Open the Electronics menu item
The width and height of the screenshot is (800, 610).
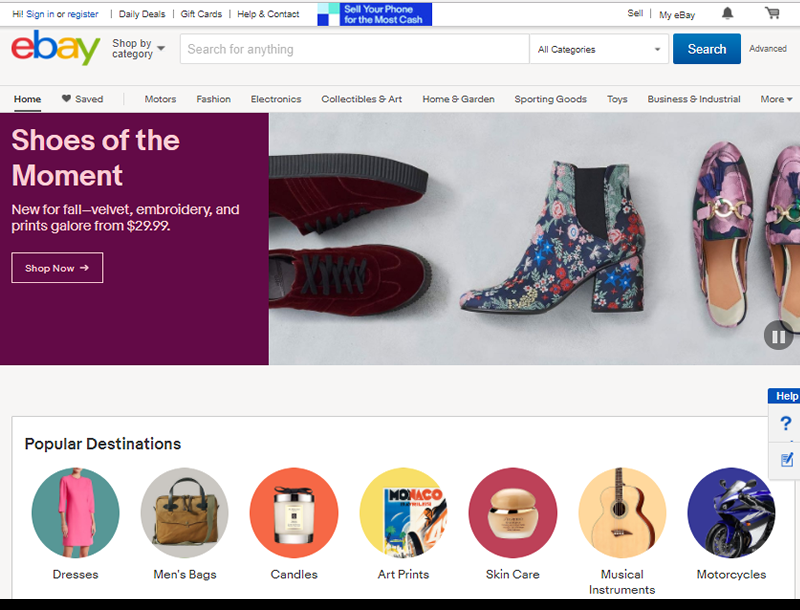[276, 99]
